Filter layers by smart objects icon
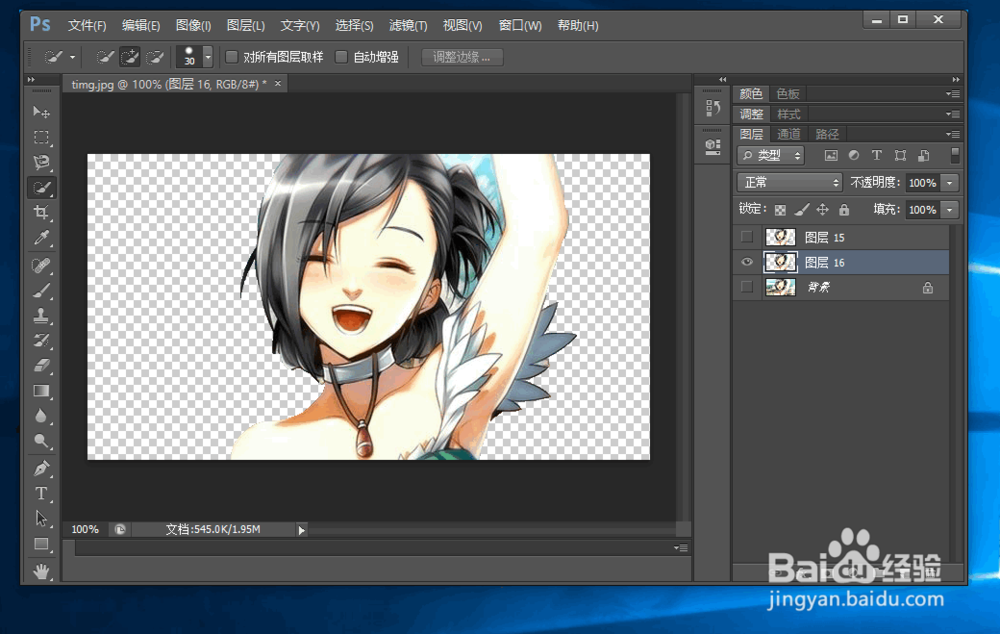 coord(923,156)
